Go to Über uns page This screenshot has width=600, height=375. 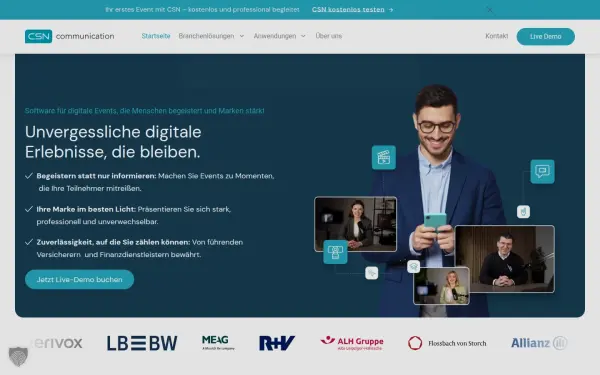pyautogui.click(x=329, y=36)
